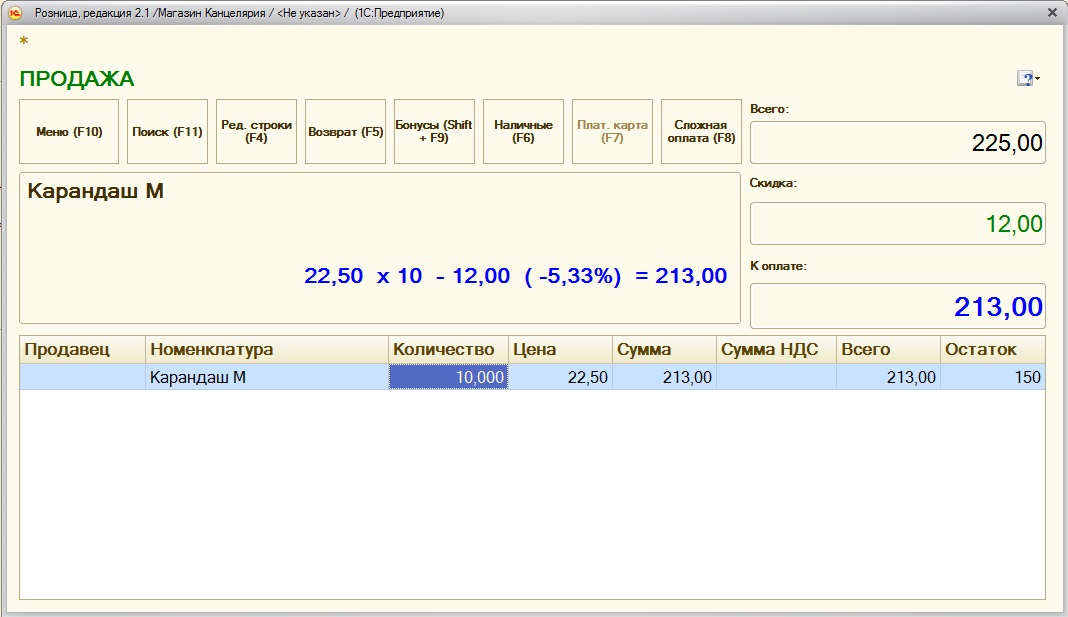This screenshot has width=1068, height=617.
Task: Start a return with Возврат (F5)
Action: tap(345, 131)
